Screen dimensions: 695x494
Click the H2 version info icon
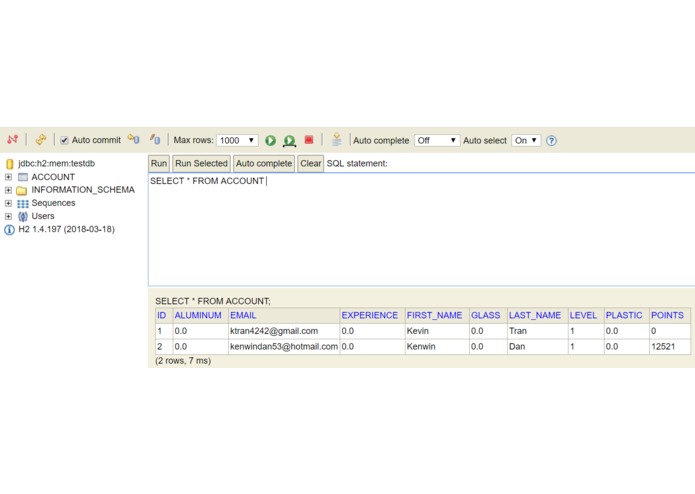click(9, 230)
